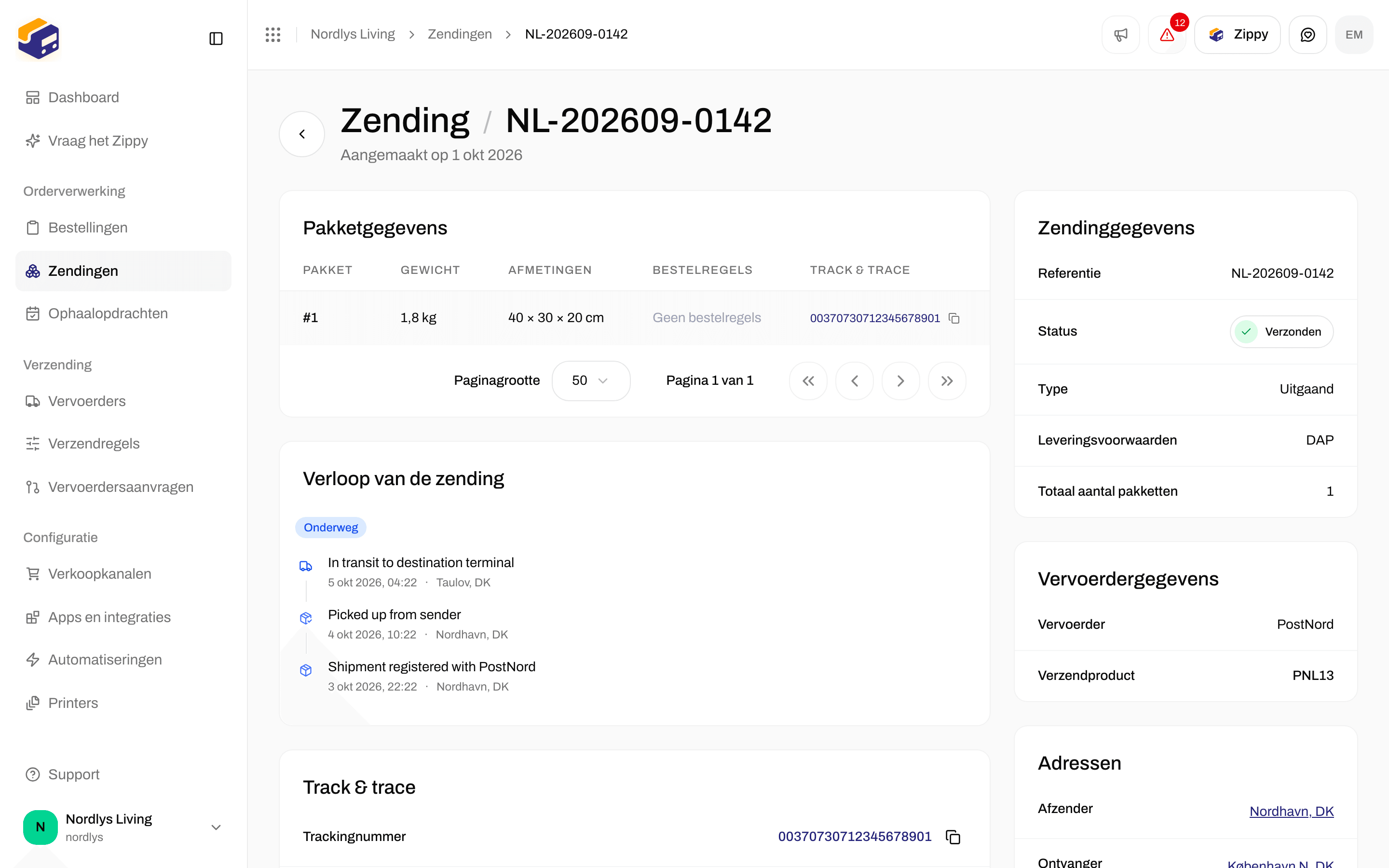Click the Sendcloud logo in sidebar
This screenshot has height=868, width=1389.
coord(39,39)
